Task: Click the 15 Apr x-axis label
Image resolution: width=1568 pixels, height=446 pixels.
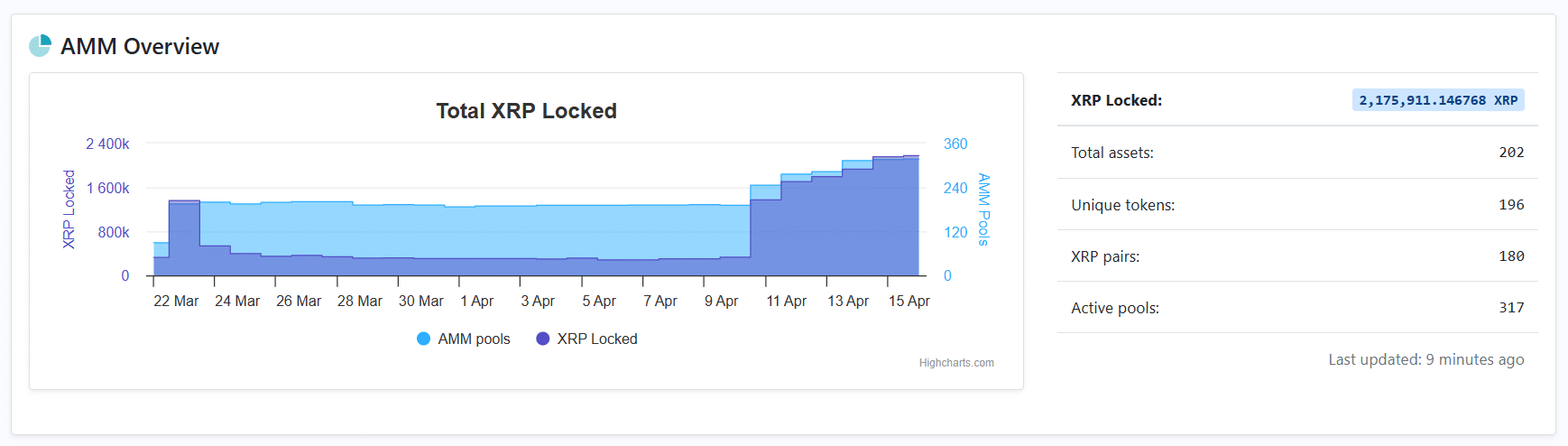Action: pyautogui.click(x=909, y=302)
